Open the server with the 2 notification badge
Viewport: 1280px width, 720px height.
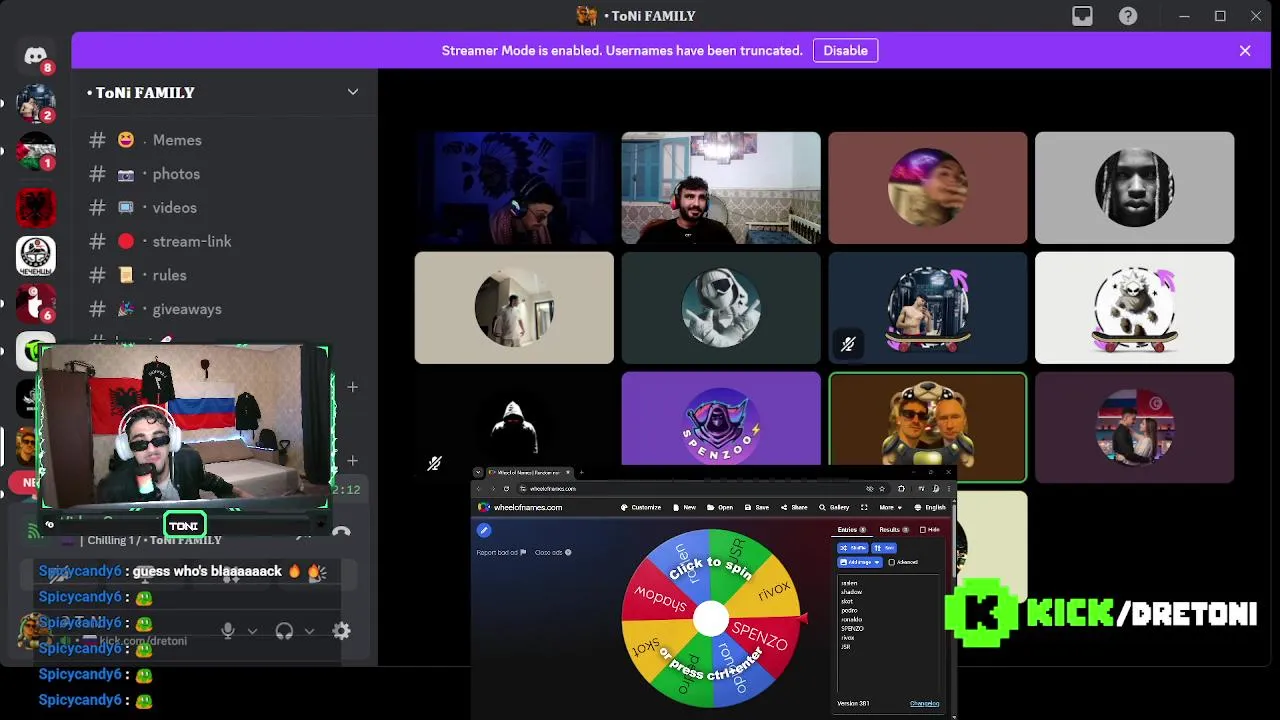click(36, 103)
